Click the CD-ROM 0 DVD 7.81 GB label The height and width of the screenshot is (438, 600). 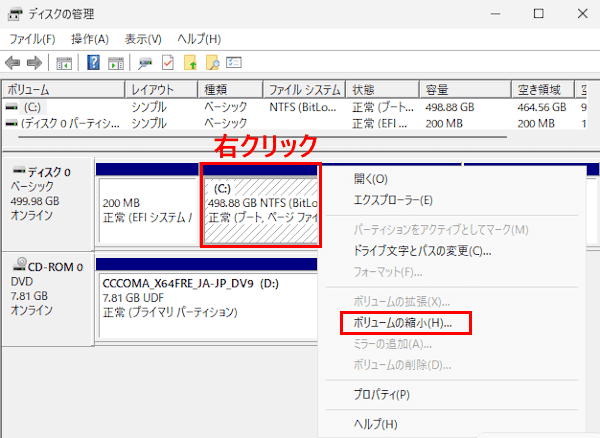[x=48, y=299]
